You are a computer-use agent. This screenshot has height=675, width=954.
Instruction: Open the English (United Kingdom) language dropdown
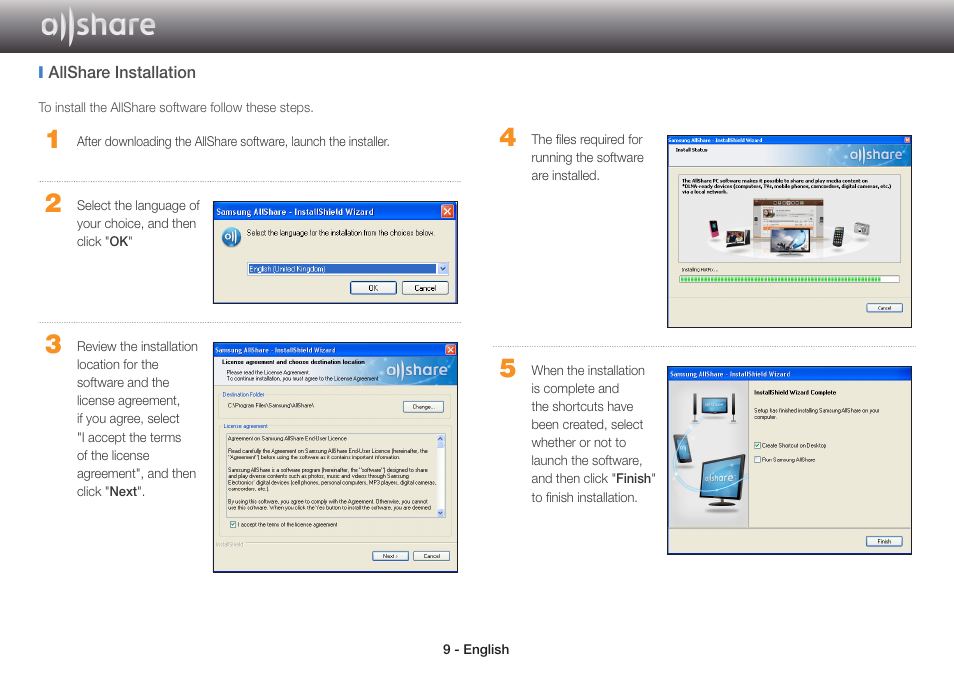[x=442, y=268]
